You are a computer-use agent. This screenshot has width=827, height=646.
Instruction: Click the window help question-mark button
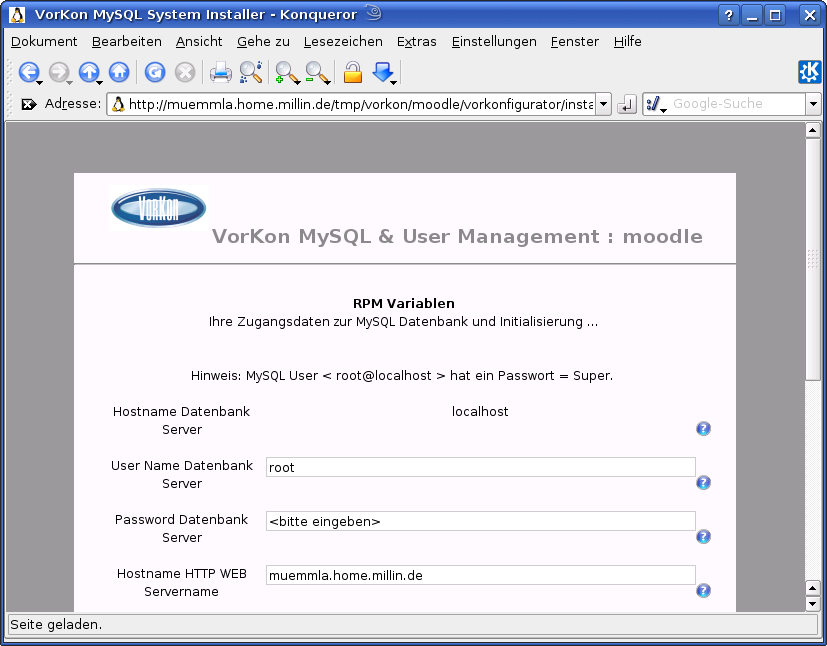click(x=729, y=15)
